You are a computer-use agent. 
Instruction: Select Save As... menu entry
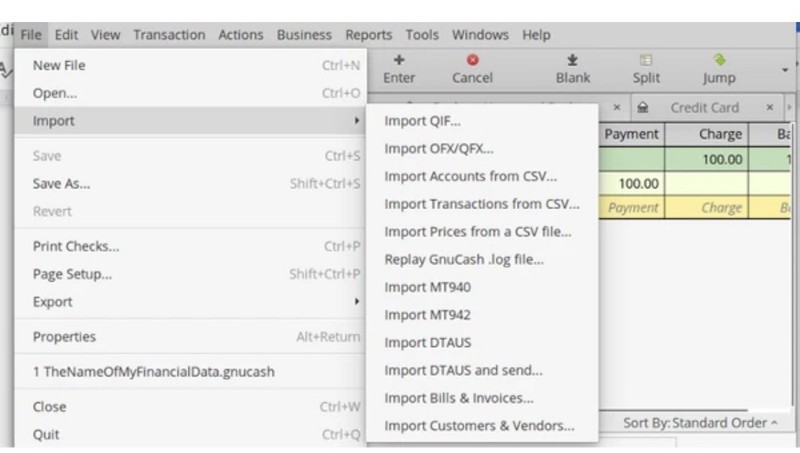click(x=189, y=184)
